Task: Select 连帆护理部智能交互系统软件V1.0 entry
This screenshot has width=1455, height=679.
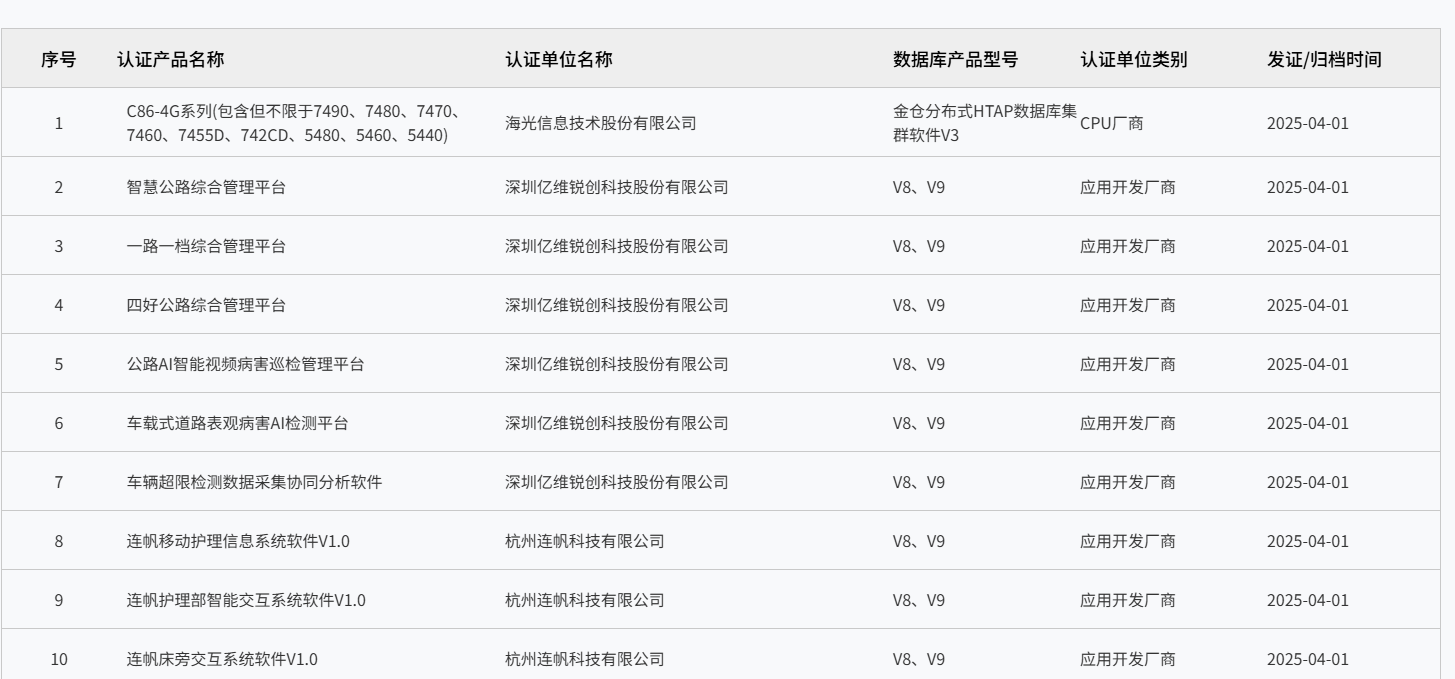Action: (246, 600)
